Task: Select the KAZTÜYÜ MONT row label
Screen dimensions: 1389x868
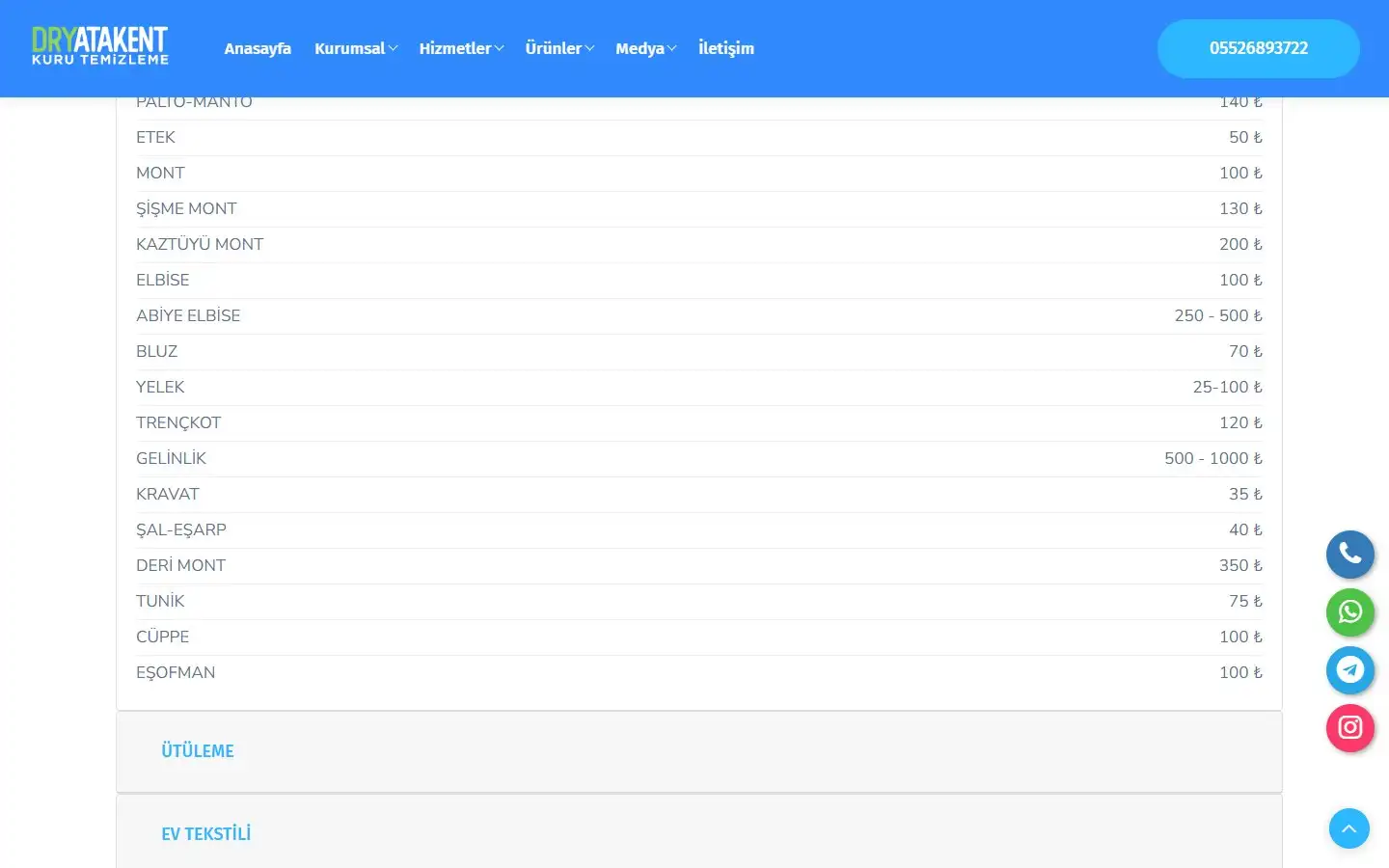Action: (x=200, y=244)
